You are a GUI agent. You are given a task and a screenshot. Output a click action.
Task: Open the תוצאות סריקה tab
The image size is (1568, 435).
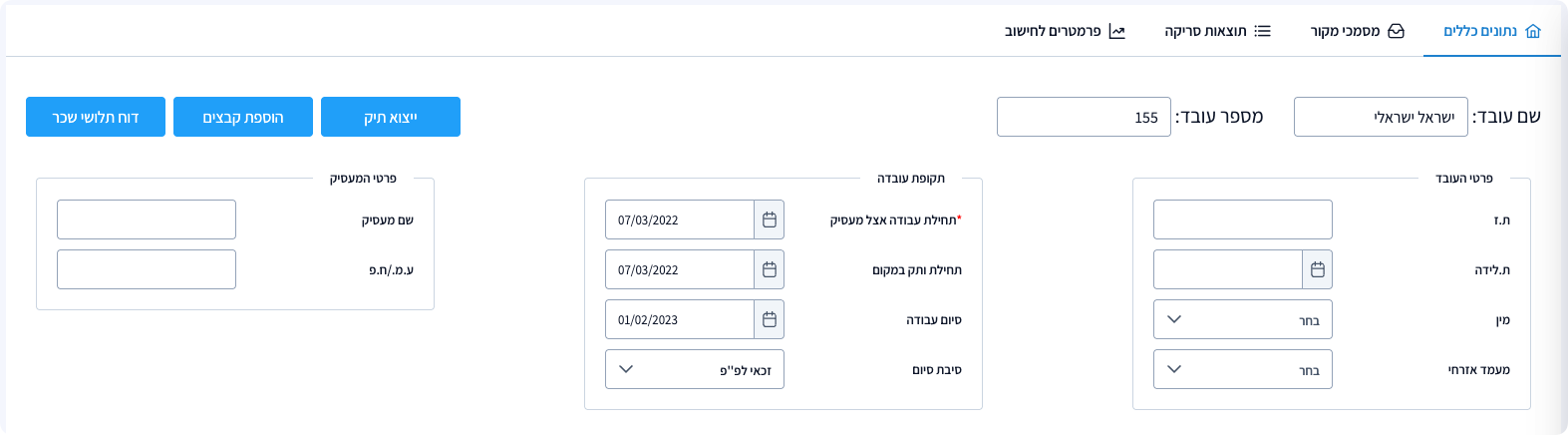pos(1217,31)
